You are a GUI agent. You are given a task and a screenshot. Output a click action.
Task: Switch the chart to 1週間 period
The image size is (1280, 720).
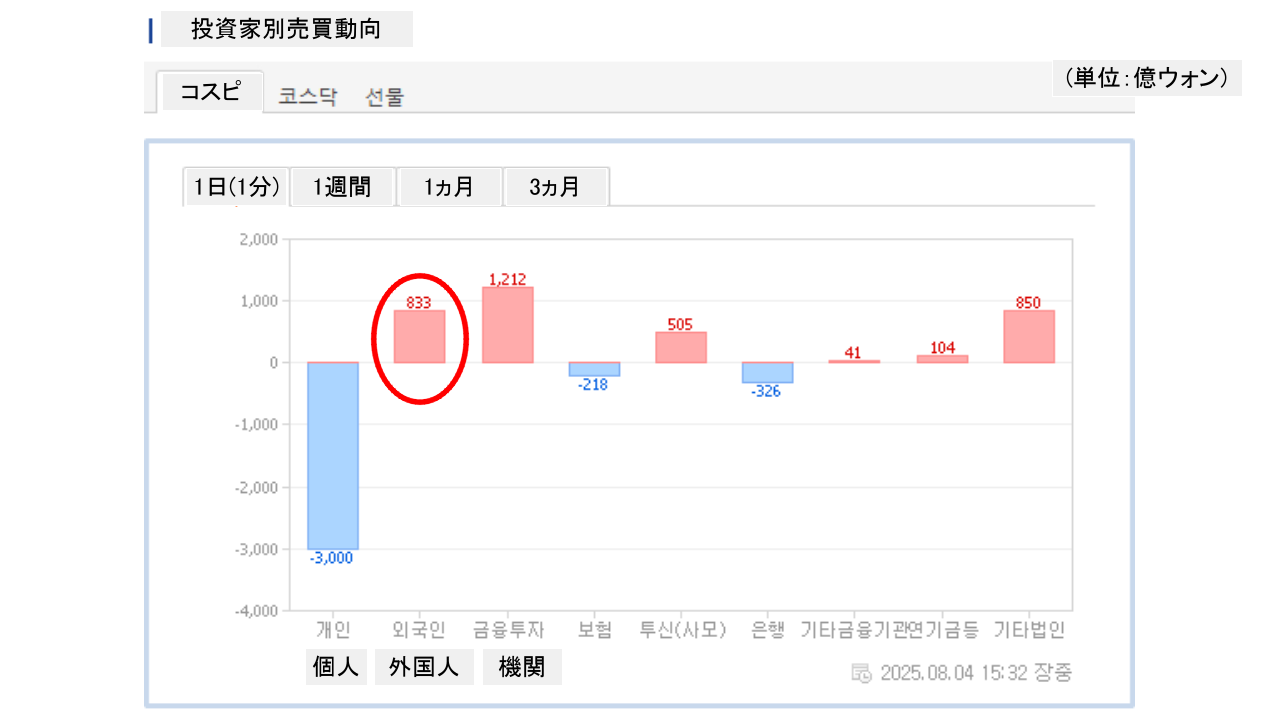(x=342, y=187)
